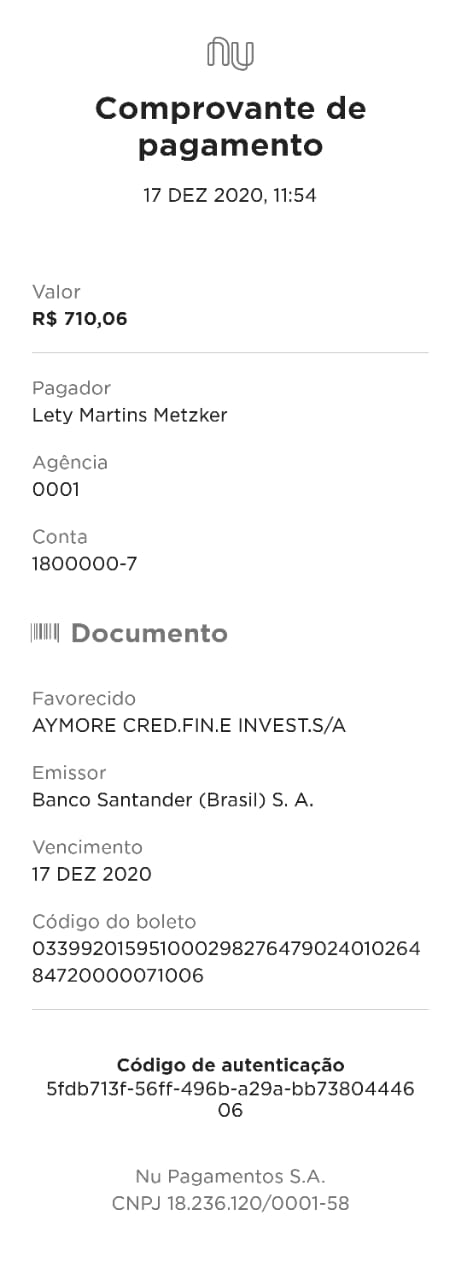Select agency number 0001
Screen dimensions: 461x1280
(55, 490)
